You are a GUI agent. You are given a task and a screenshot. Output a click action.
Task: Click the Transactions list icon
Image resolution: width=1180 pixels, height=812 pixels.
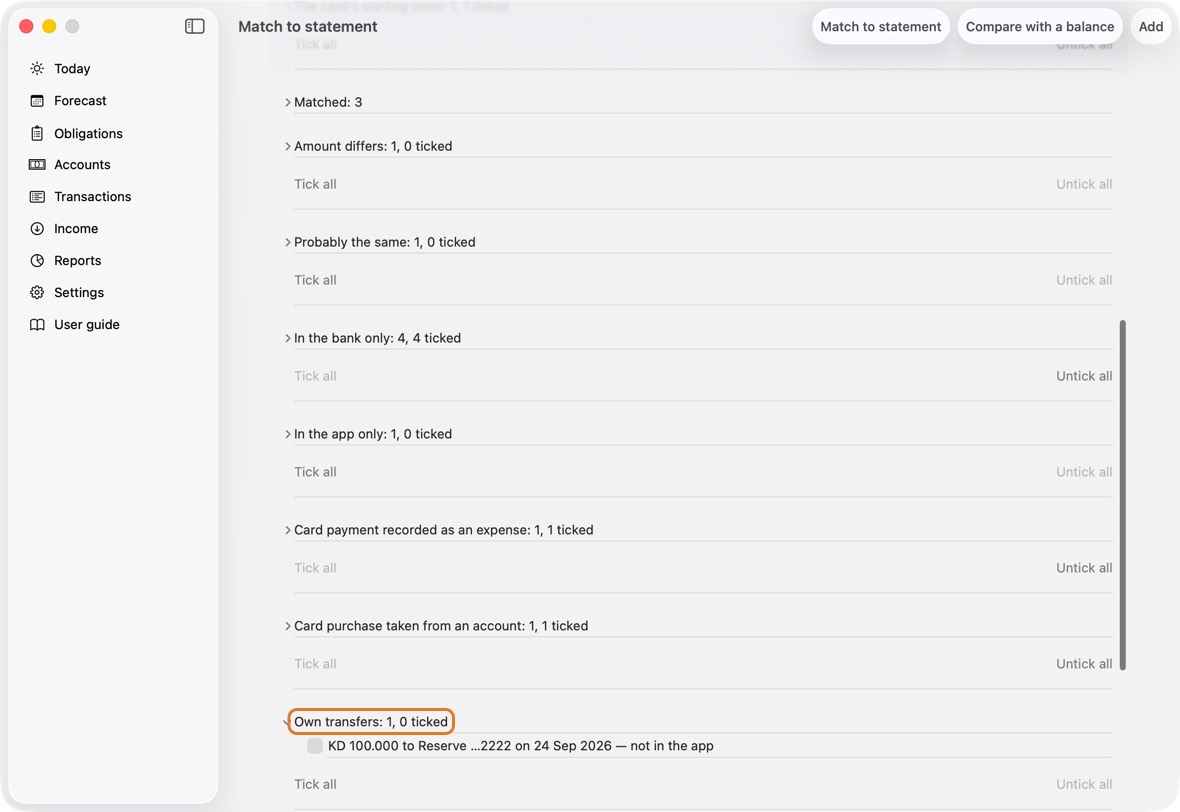pos(37,196)
